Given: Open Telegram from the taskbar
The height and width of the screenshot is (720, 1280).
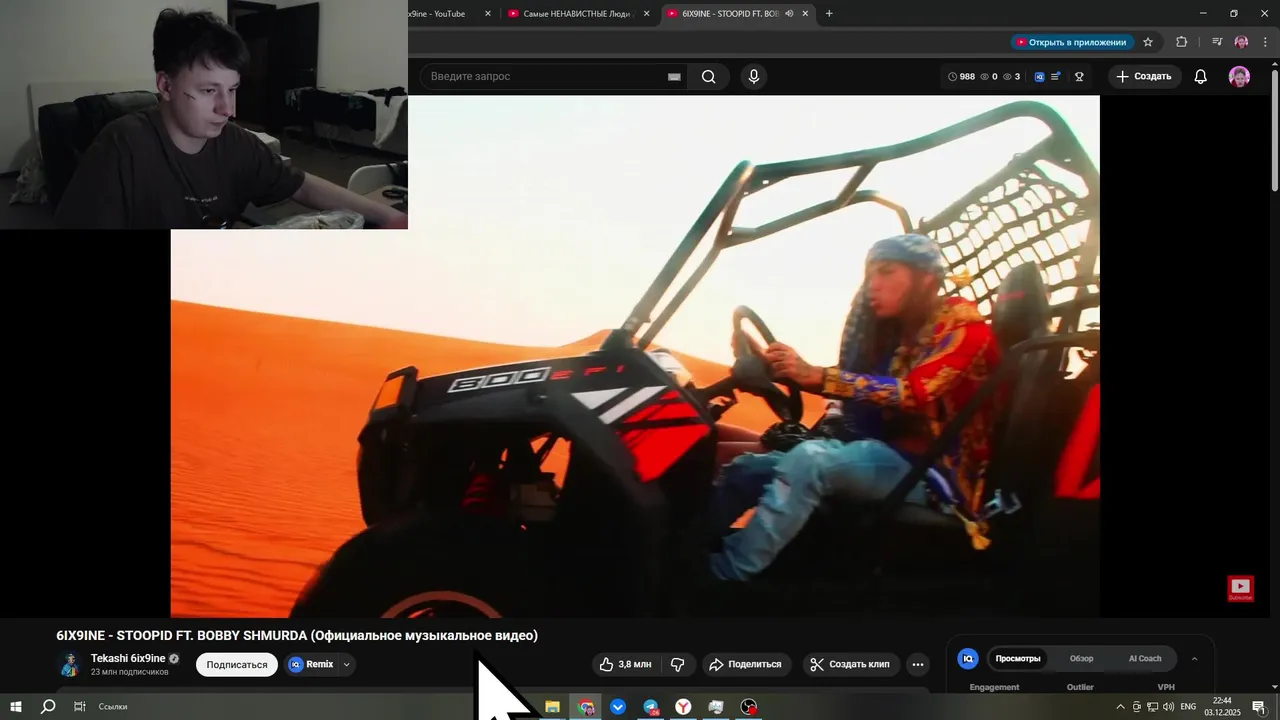Looking at the screenshot, I should coord(651,707).
